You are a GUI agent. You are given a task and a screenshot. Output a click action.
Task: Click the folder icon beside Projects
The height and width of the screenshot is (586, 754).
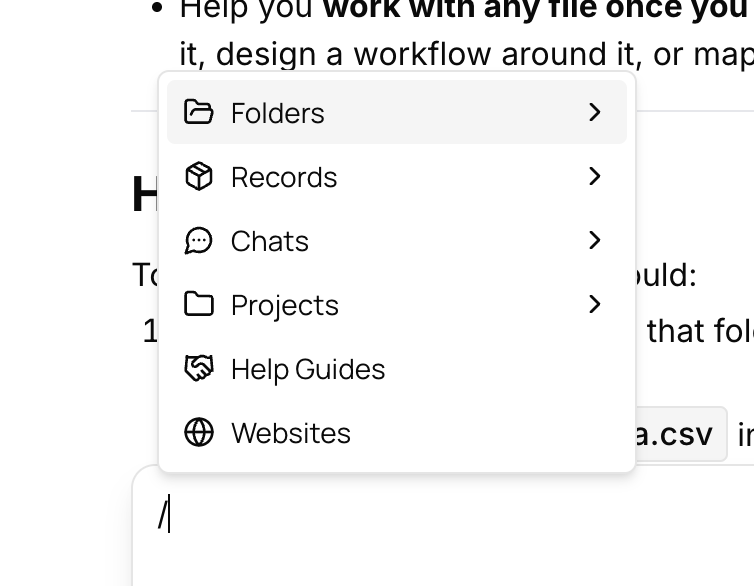199,304
